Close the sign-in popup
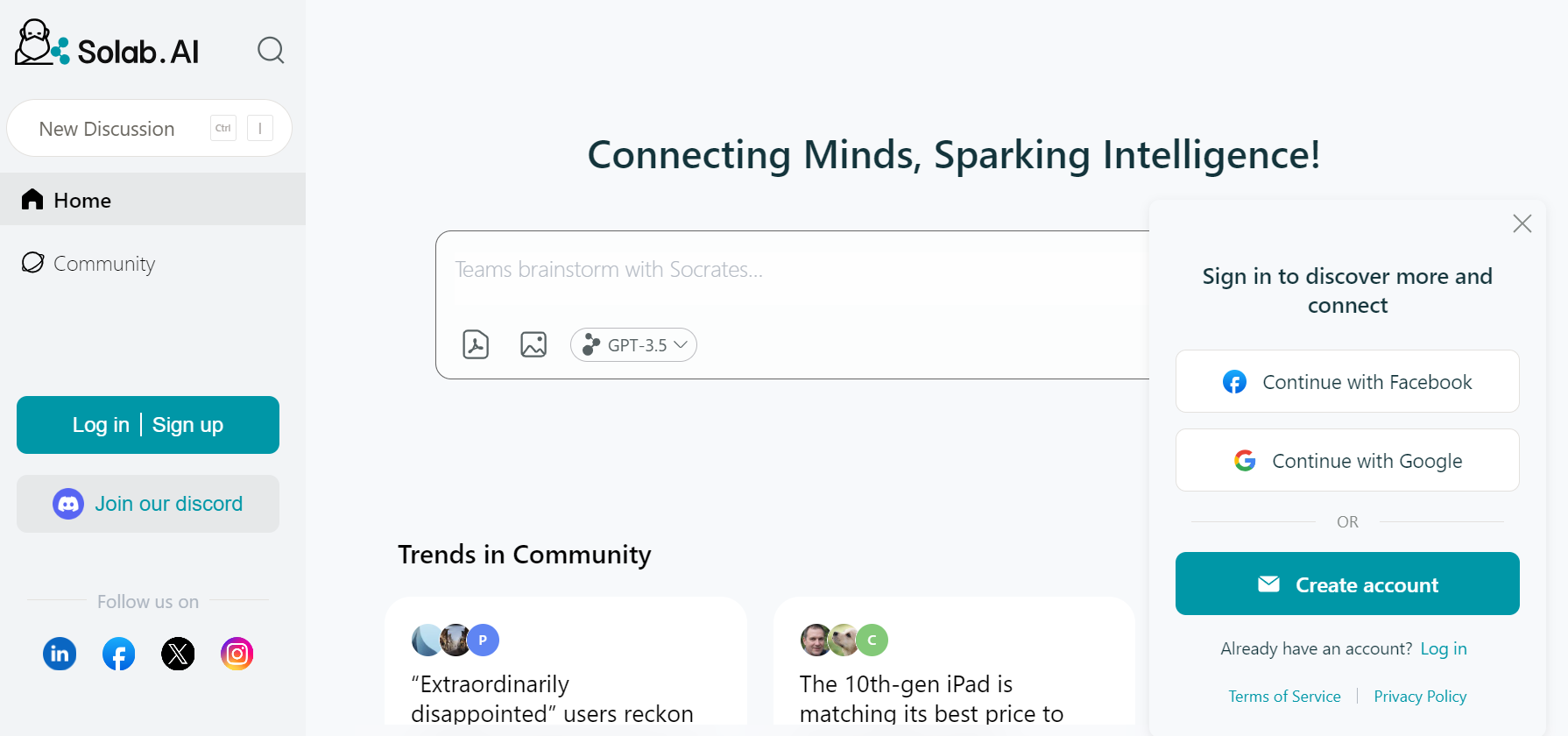The height and width of the screenshot is (736, 1568). coord(1522,223)
